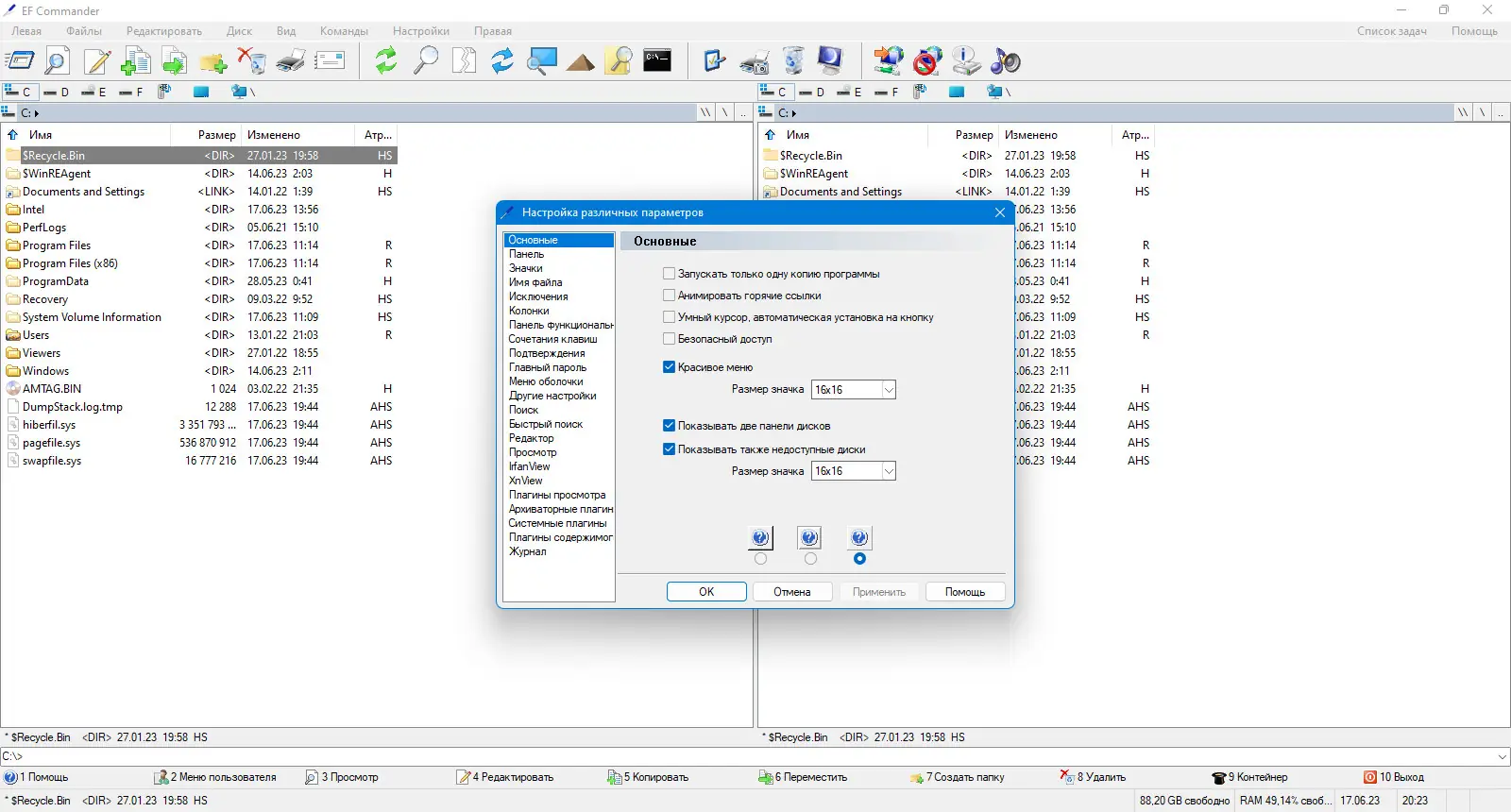Image resolution: width=1511 pixels, height=812 pixels.
Task: Click the network connect icon with orange arrow
Action: point(889,61)
